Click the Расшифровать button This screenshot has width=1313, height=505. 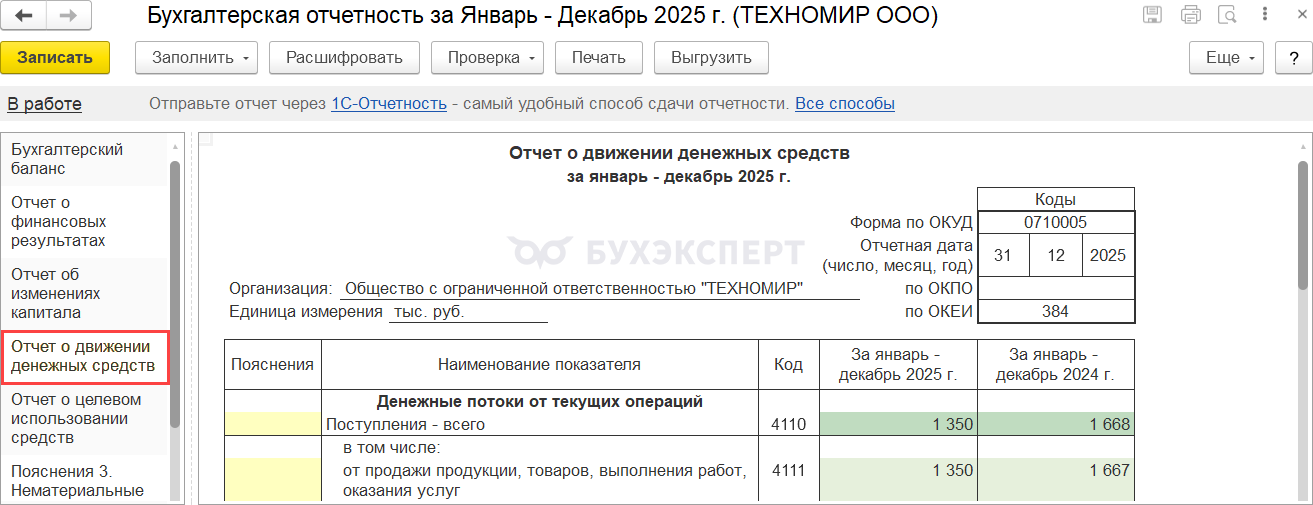click(x=344, y=58)
